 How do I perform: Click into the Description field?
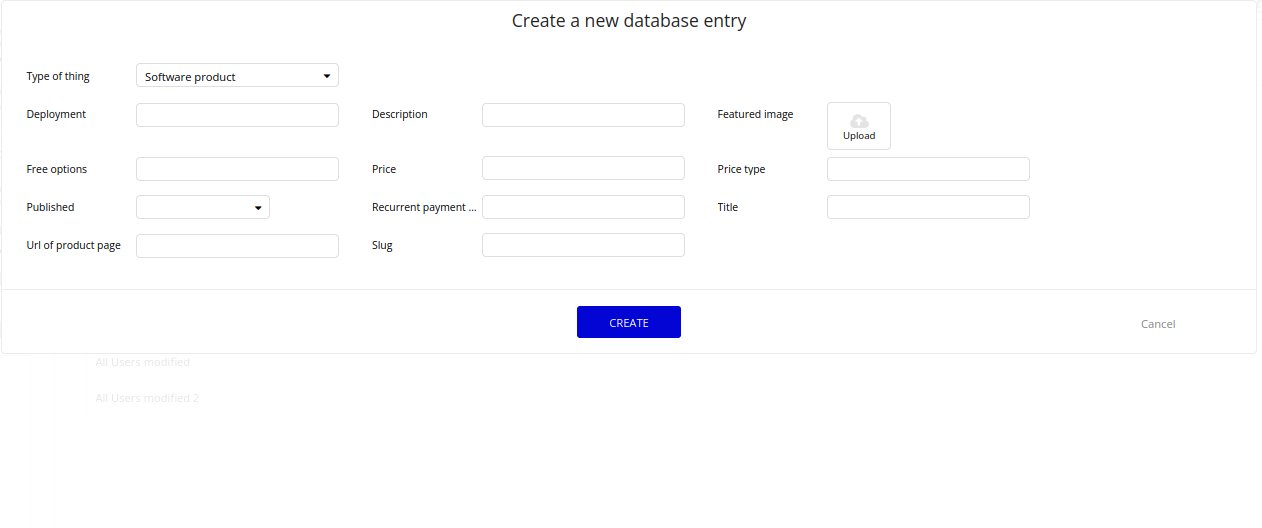point(583,115)
